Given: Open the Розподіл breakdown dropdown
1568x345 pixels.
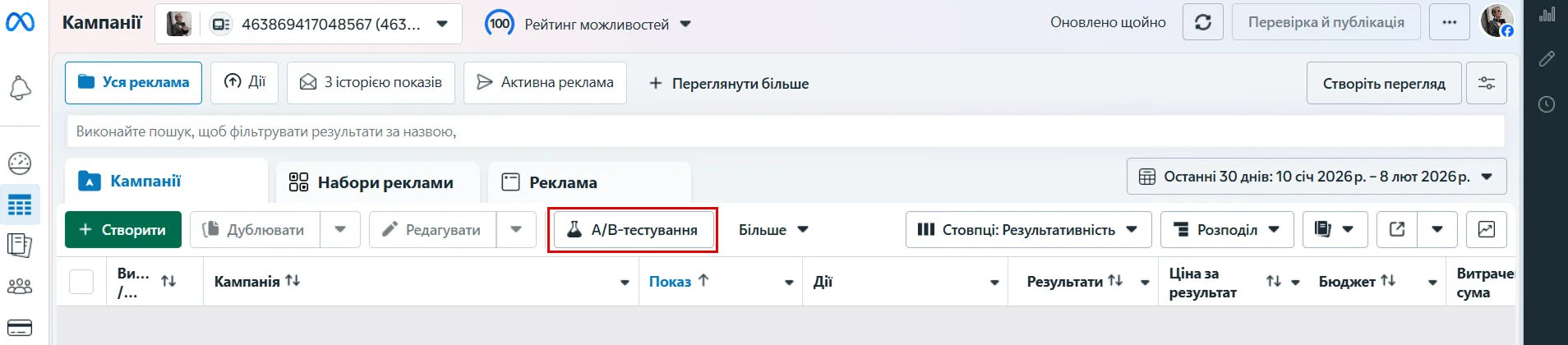Looking at the screenshot, I should point(1227,229).
